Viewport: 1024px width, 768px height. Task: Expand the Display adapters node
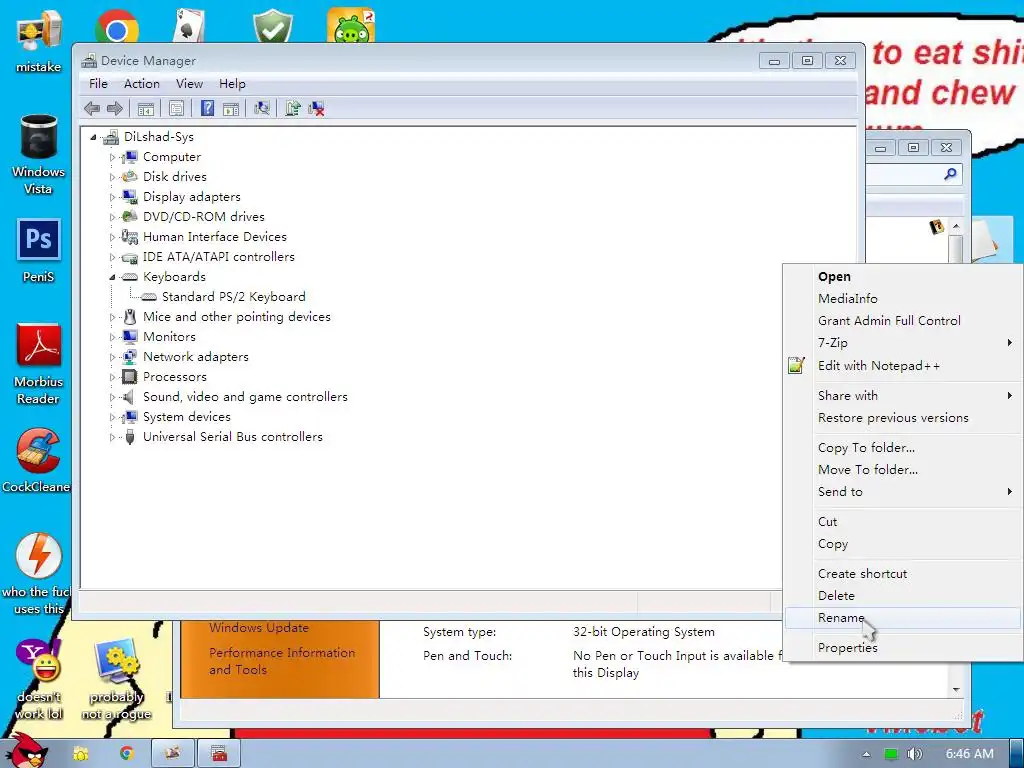(112, 197)
